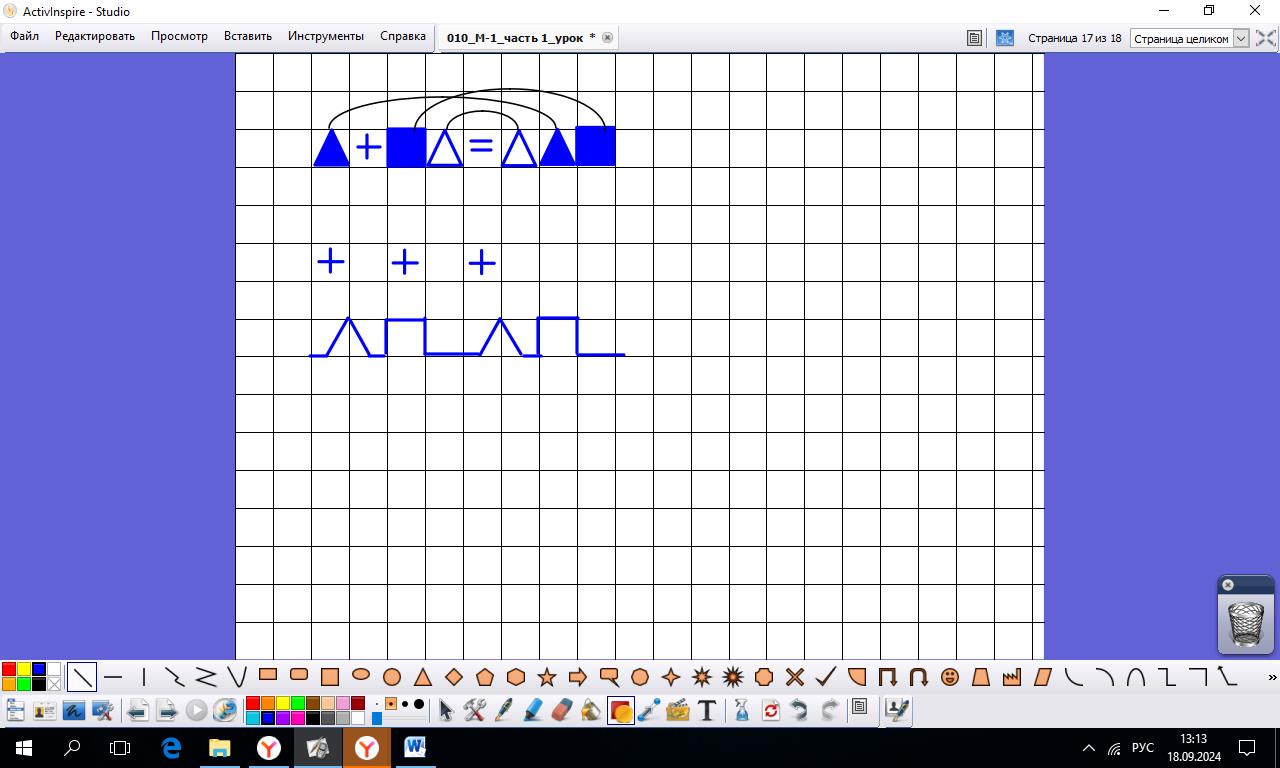Screen dimensions: 1280x768
Task: Expand the Страница целиком zoom dropdown
Action: click(1241, 38)
